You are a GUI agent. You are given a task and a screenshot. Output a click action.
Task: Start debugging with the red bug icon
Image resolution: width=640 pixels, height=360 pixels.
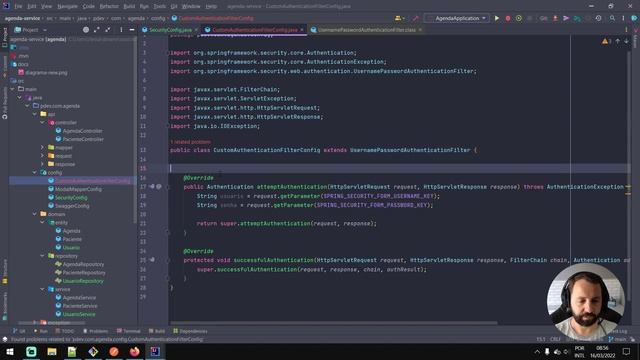coord(508,18)
